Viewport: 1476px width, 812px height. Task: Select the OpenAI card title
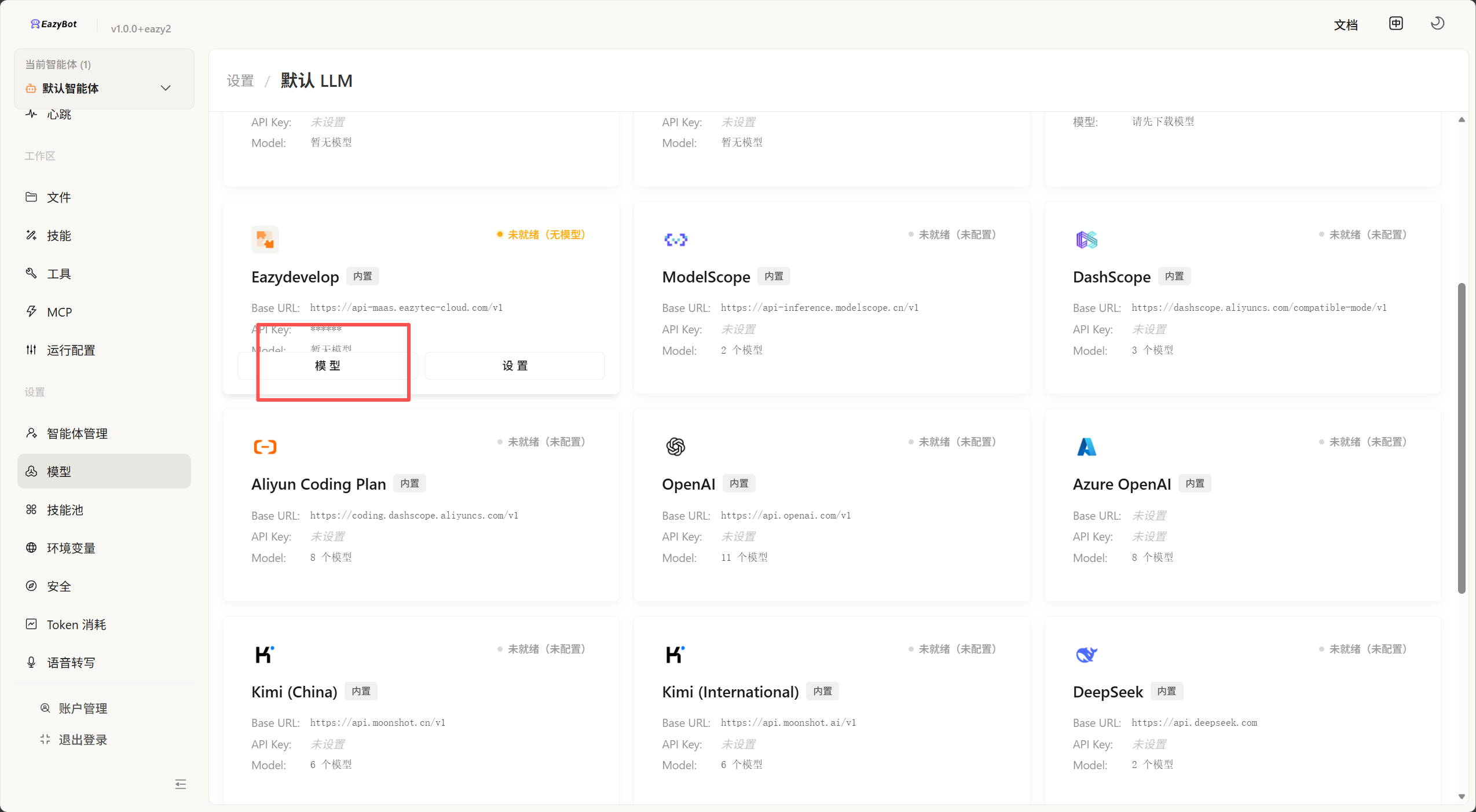click(x=688, y=484)
